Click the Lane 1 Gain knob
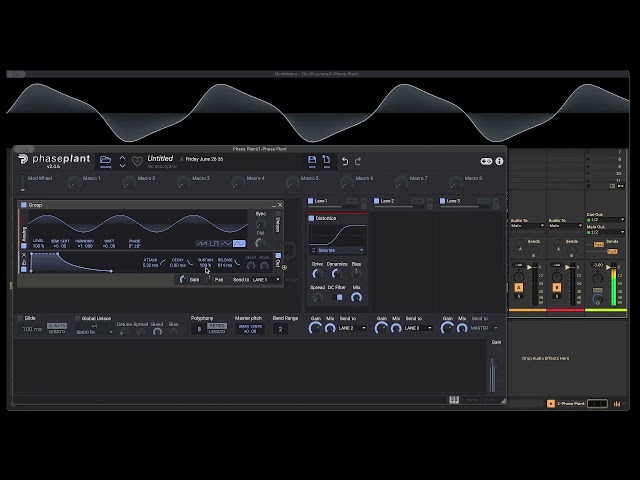Image resolution: width=640 pixels, height=480 pixels. pos(315,328)
